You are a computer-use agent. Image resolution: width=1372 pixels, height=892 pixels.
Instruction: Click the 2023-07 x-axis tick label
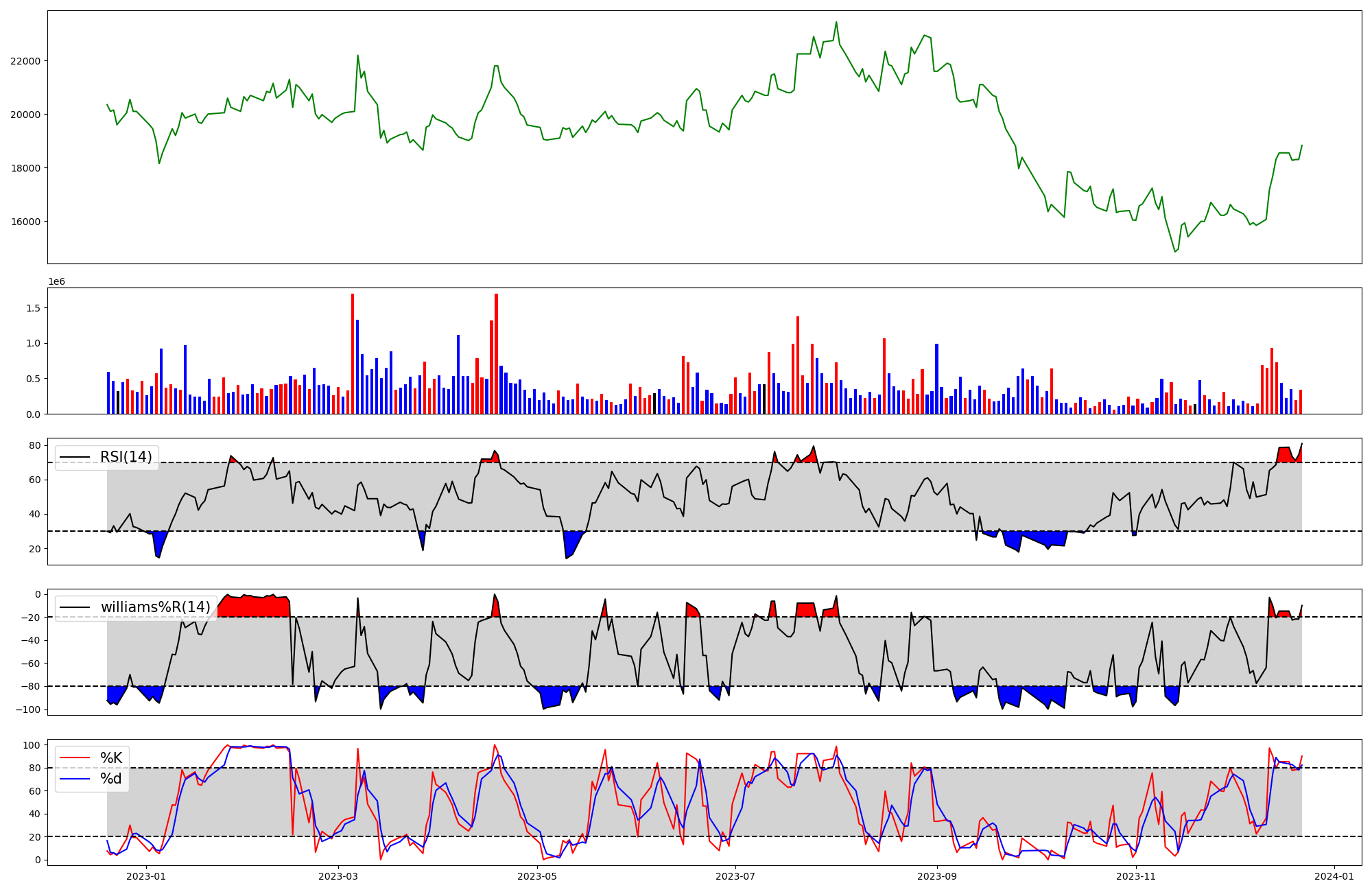pos(736,876)
